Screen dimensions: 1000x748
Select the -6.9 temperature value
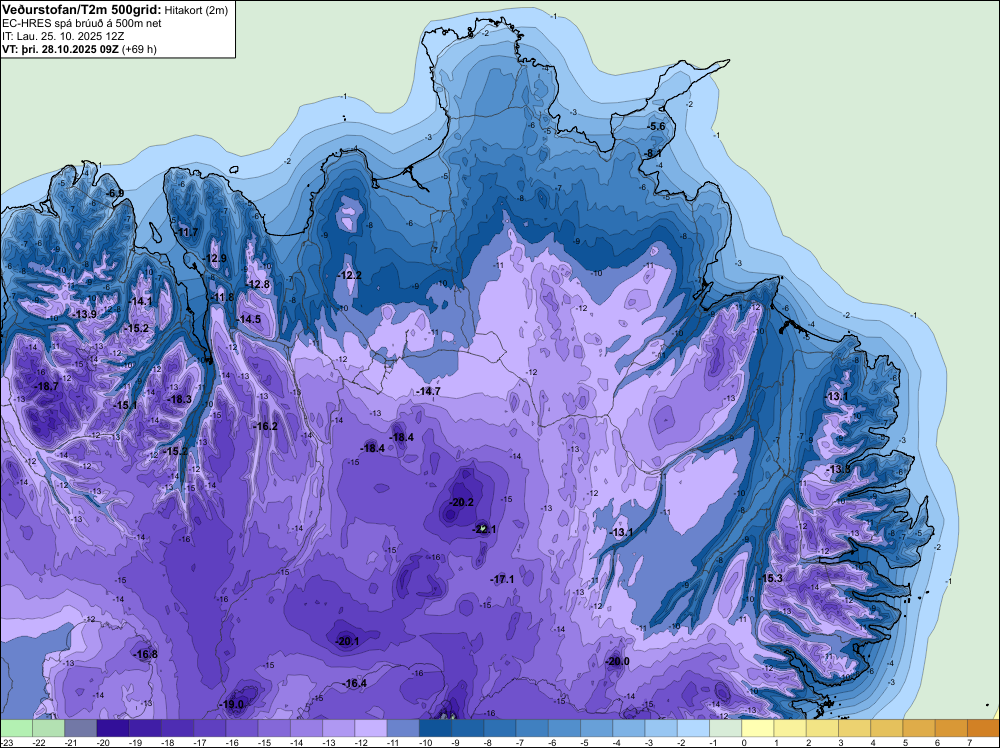pyautogui.click(x=115, y=193)
